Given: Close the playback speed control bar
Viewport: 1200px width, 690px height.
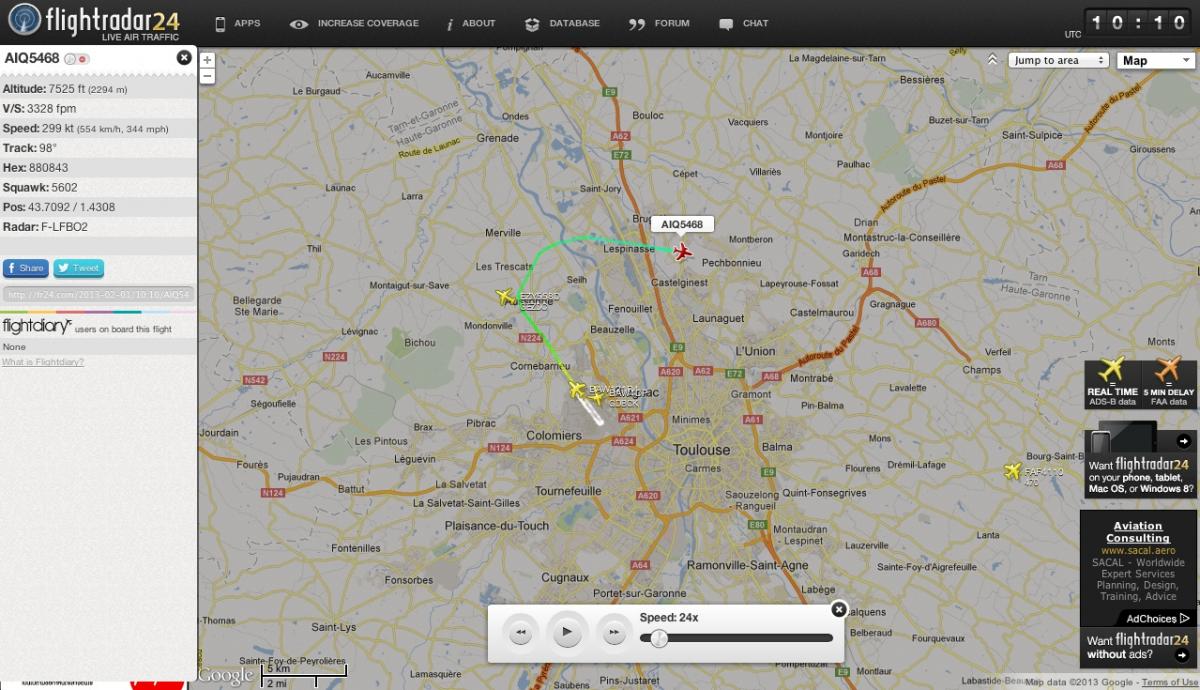Looking at the screenshot, I should 839,608.
